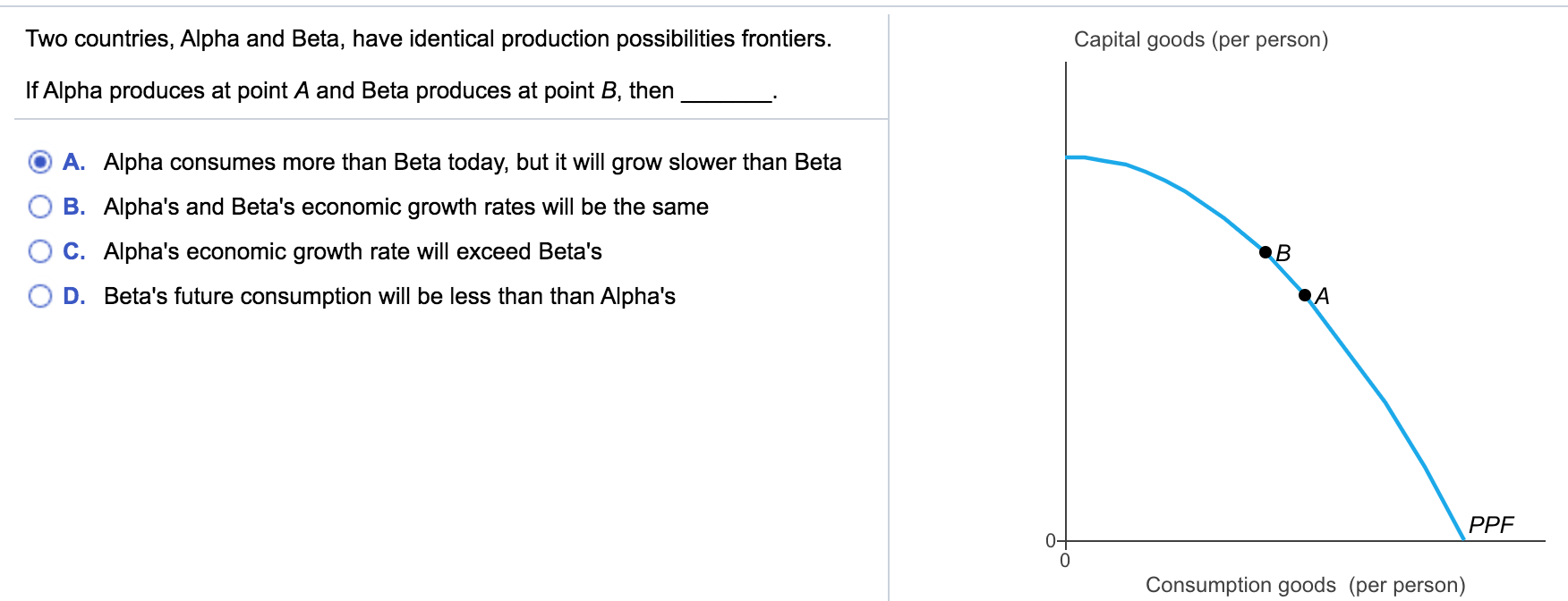Select radio button for answer C
Viewport: 1568px width, 601px height.
click(39, 250)
